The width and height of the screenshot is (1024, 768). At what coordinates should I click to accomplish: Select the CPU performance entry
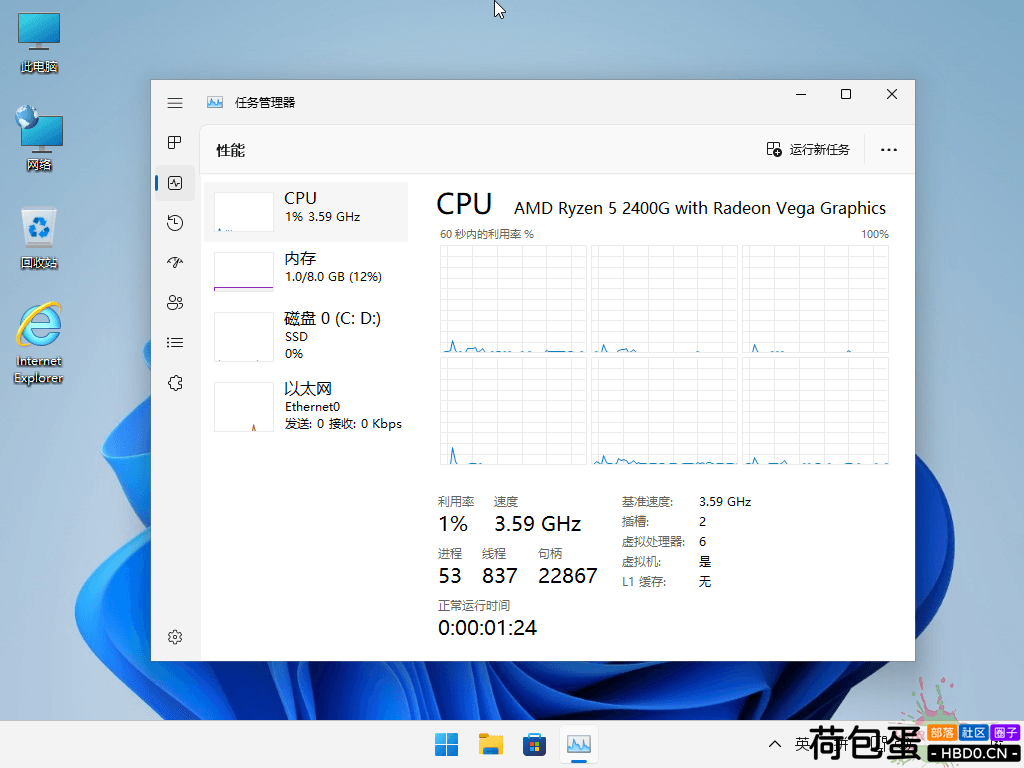click(x=306, y=212)
